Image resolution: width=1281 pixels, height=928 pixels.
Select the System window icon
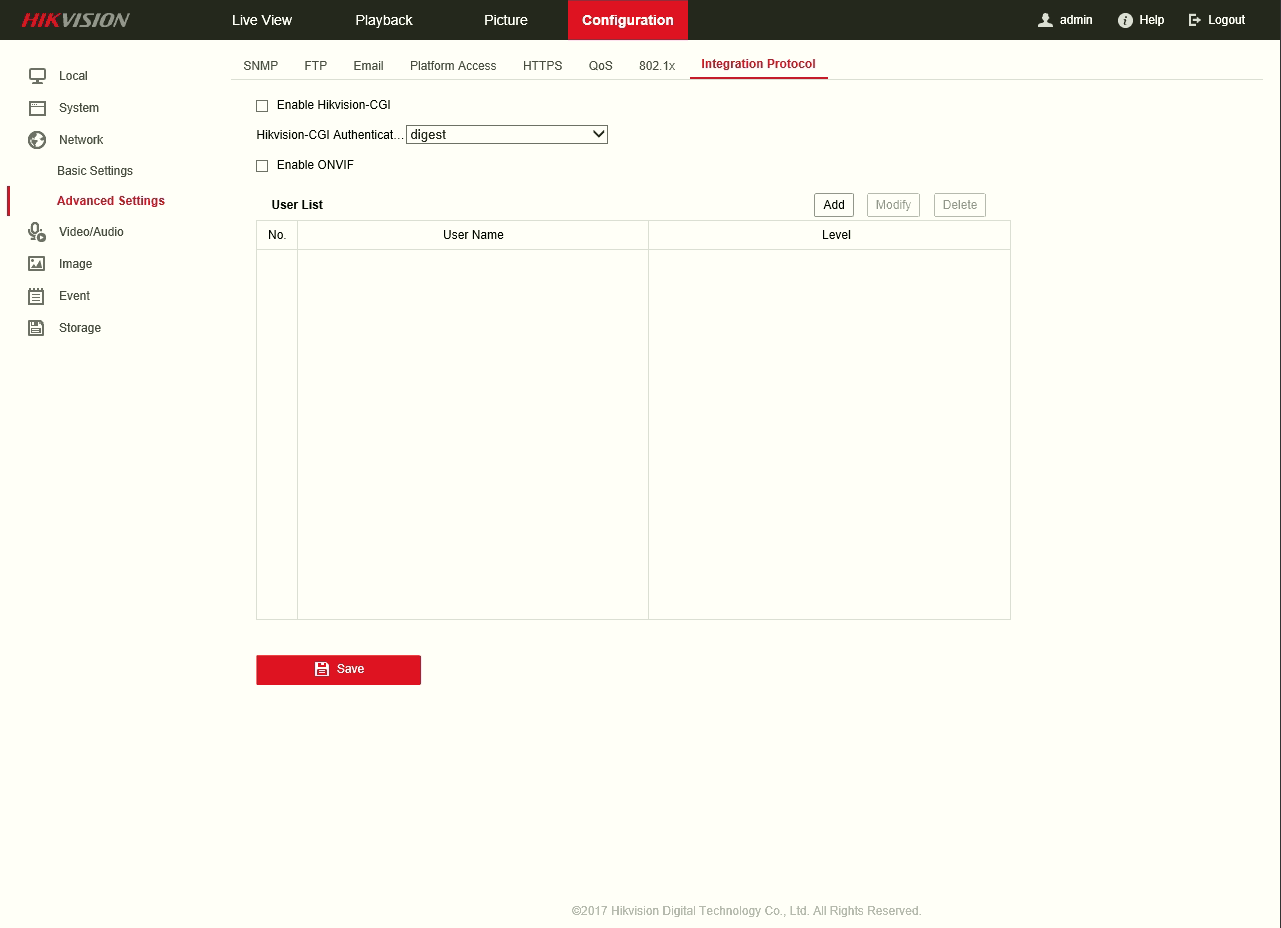tap(37, 108)
